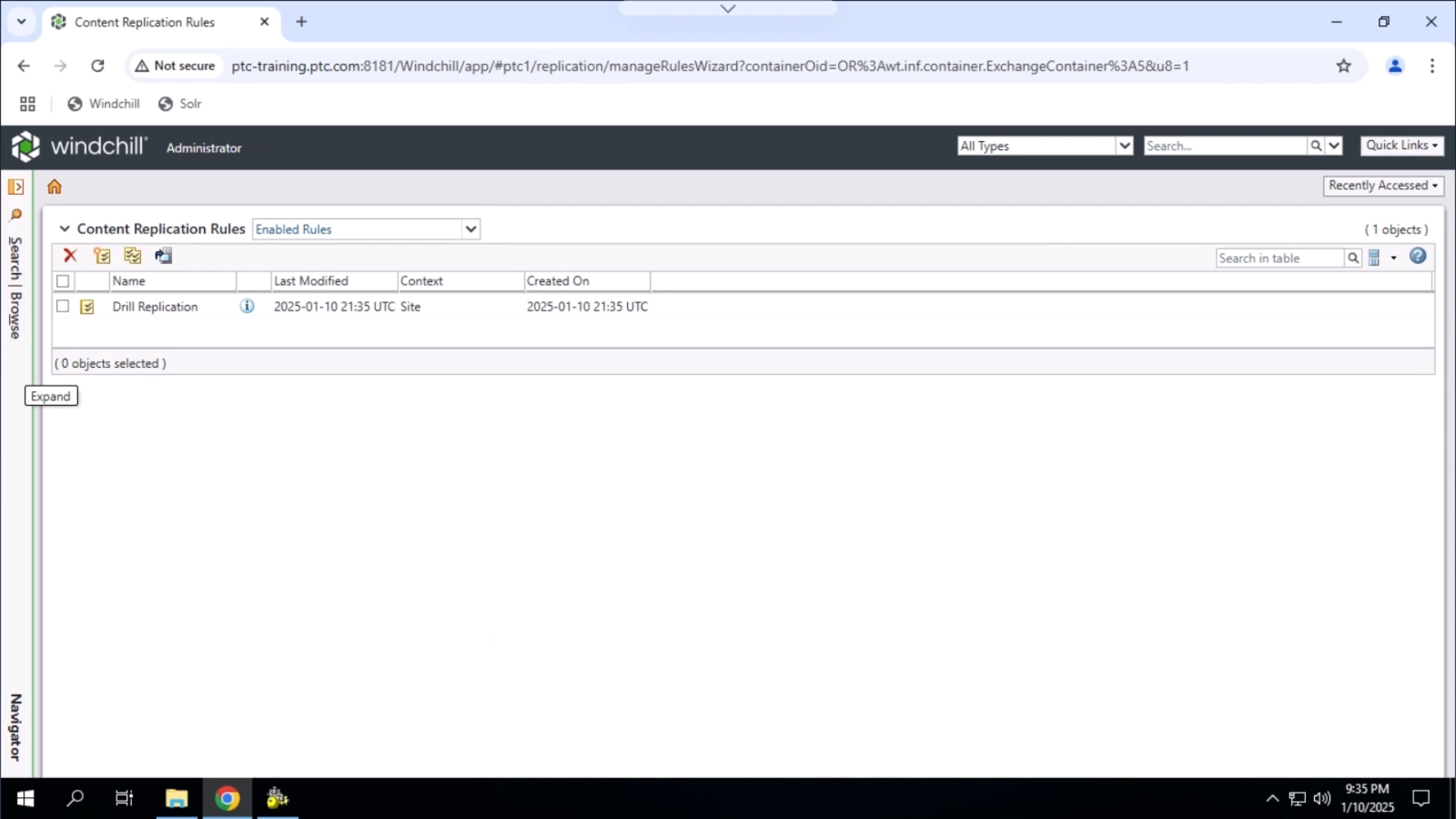Image resolution: width=1456 pixels, height=819 pixels.
Task: Open the Solr bookmark
Action: (180, 103)
